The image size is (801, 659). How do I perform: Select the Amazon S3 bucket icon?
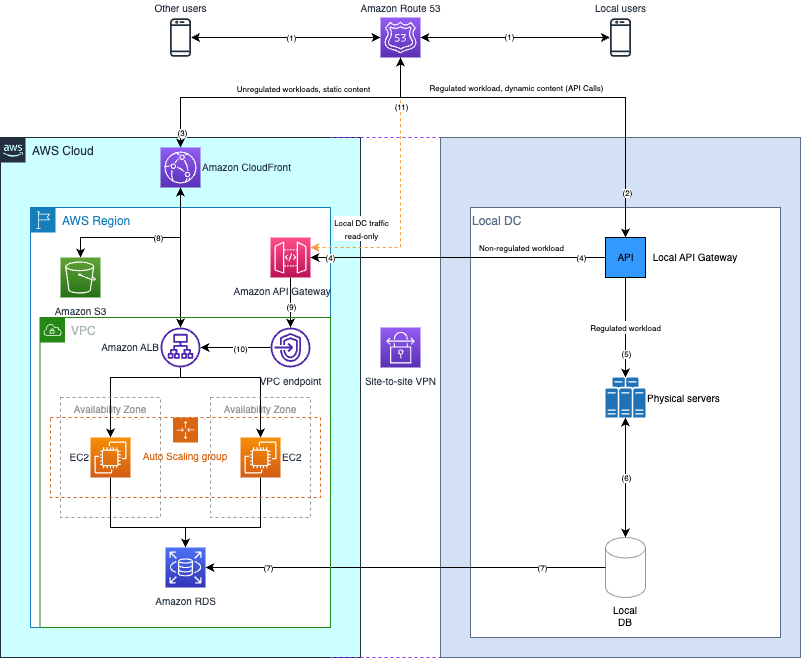(80, 277)
